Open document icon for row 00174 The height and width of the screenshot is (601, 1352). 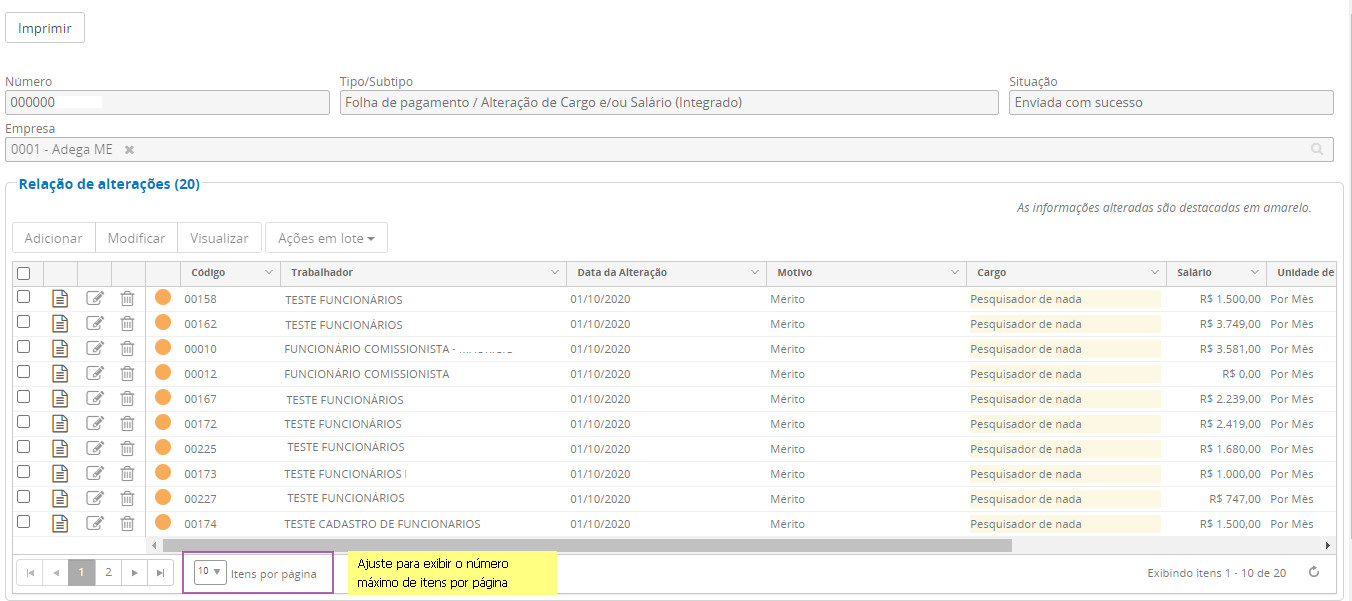(x=60, y=522)
